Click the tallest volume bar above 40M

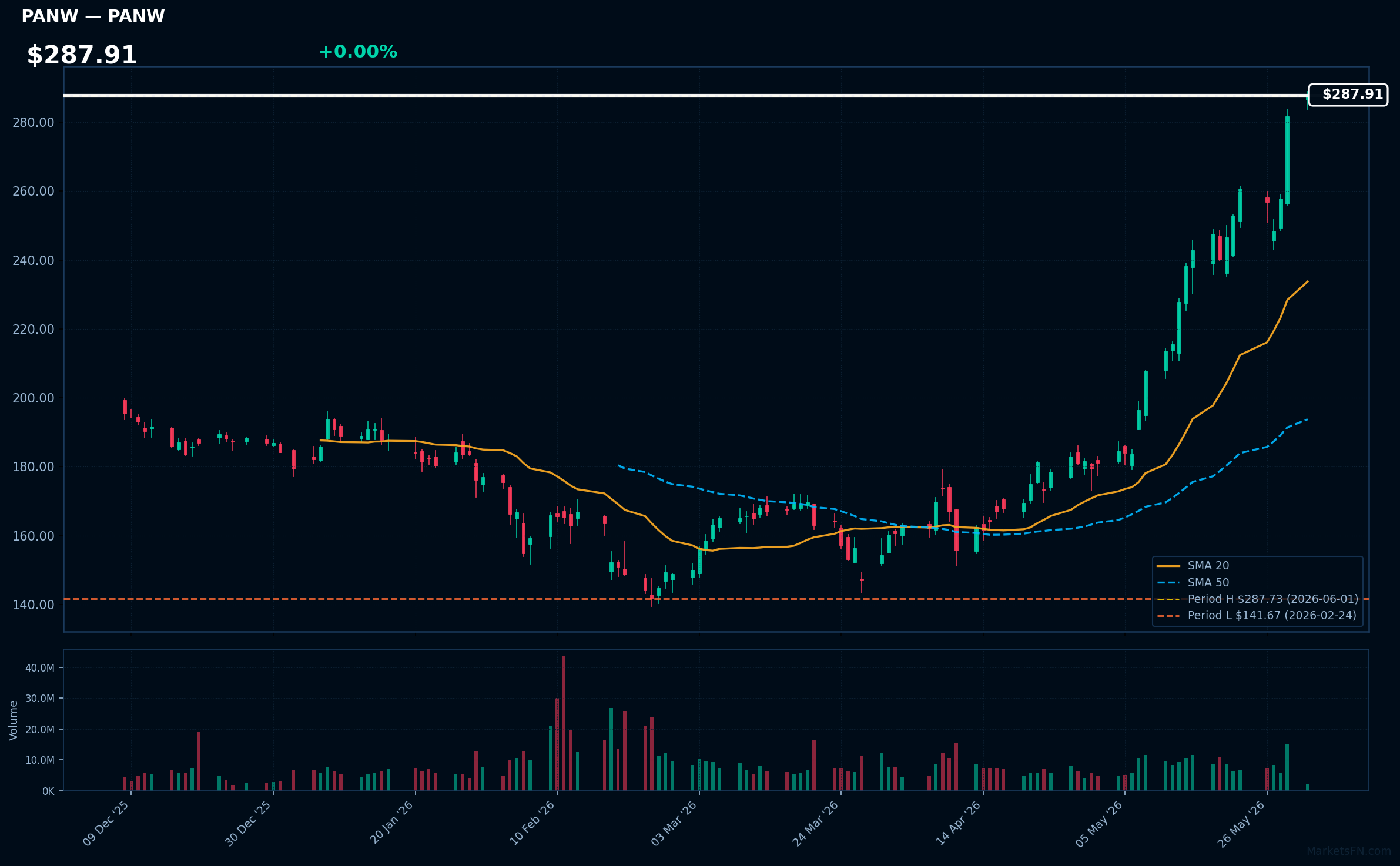point(564,723)
